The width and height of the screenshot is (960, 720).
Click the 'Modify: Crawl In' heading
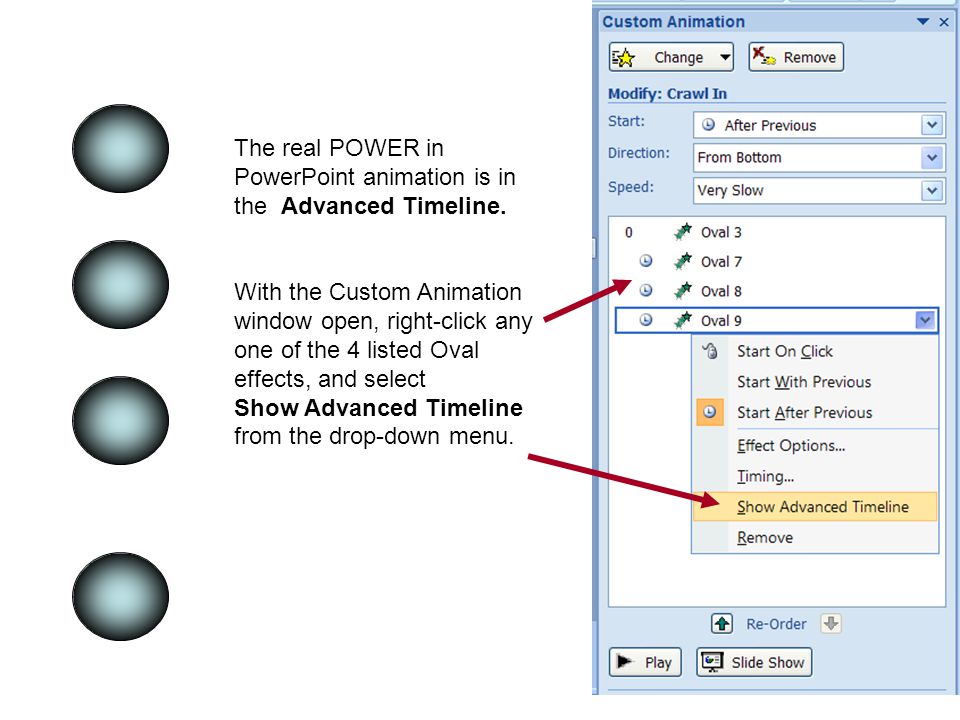(667, 94)
